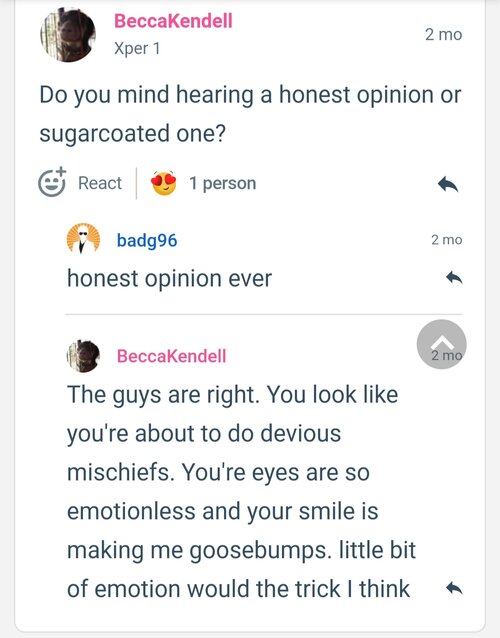
Task: Click 'The guys are right' reply text
Action: pyautogui.click(x=241, y=492)
